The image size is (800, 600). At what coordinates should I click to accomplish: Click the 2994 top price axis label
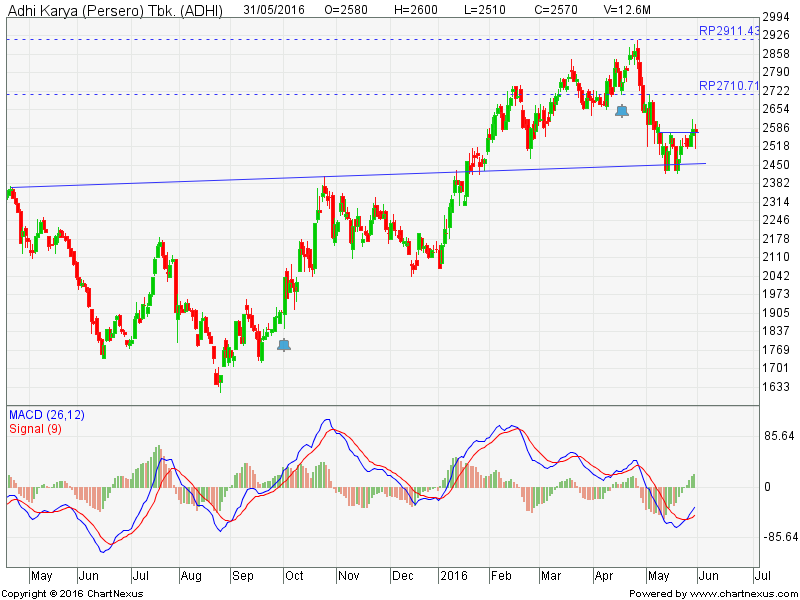pos(776,18)
